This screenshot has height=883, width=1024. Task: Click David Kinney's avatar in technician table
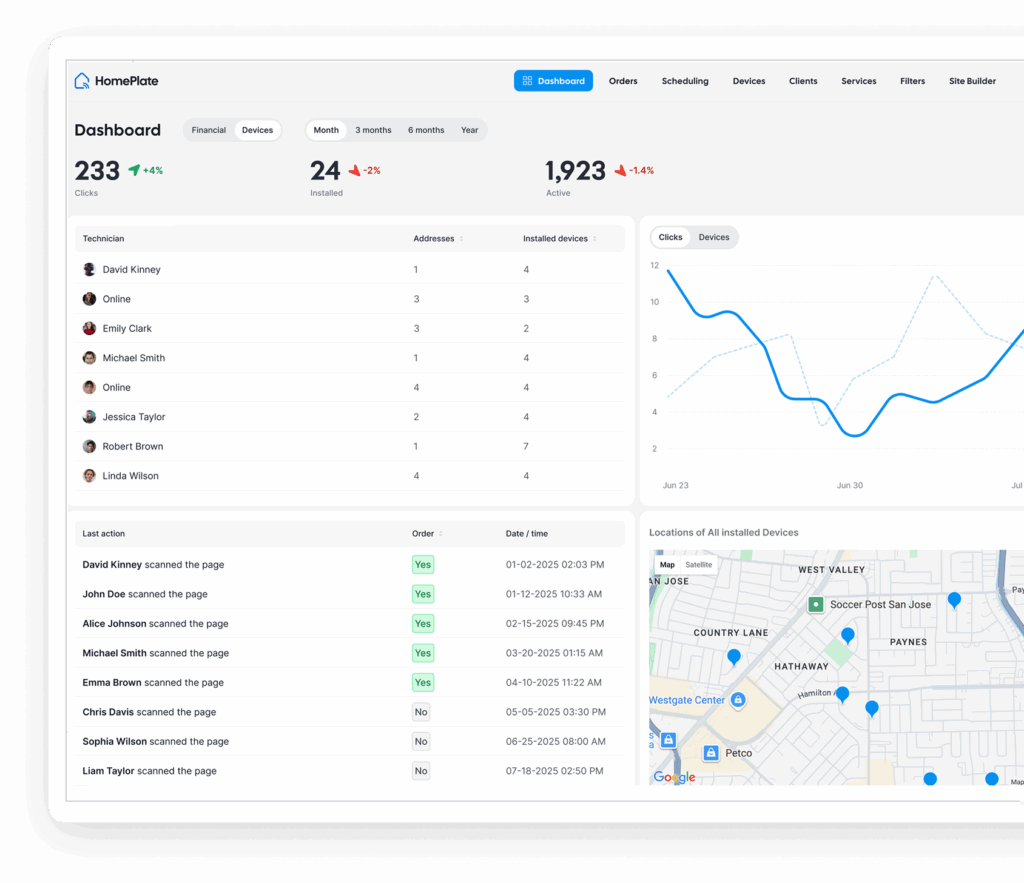click(89, 270)
